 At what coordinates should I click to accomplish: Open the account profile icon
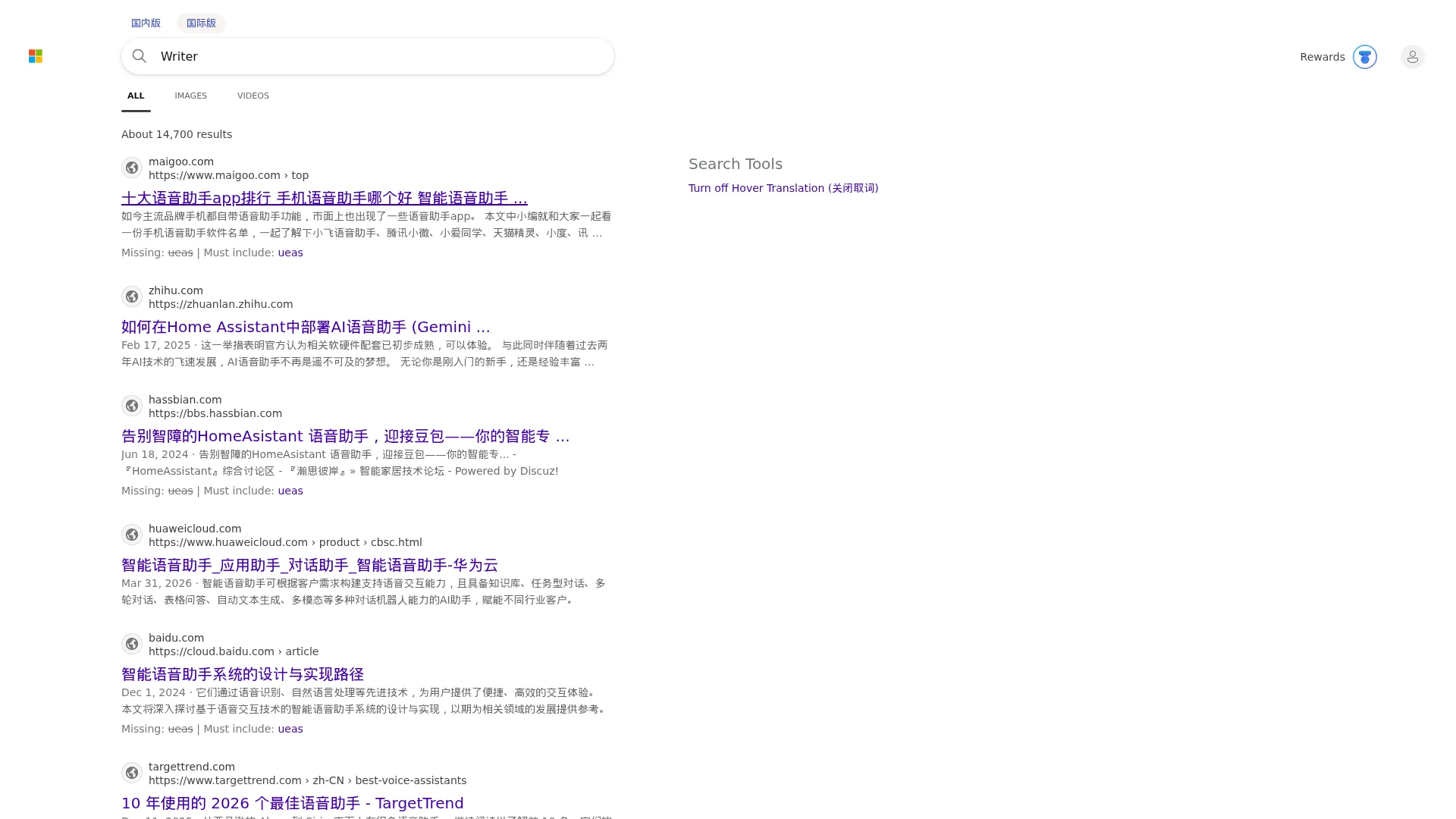1412,57
